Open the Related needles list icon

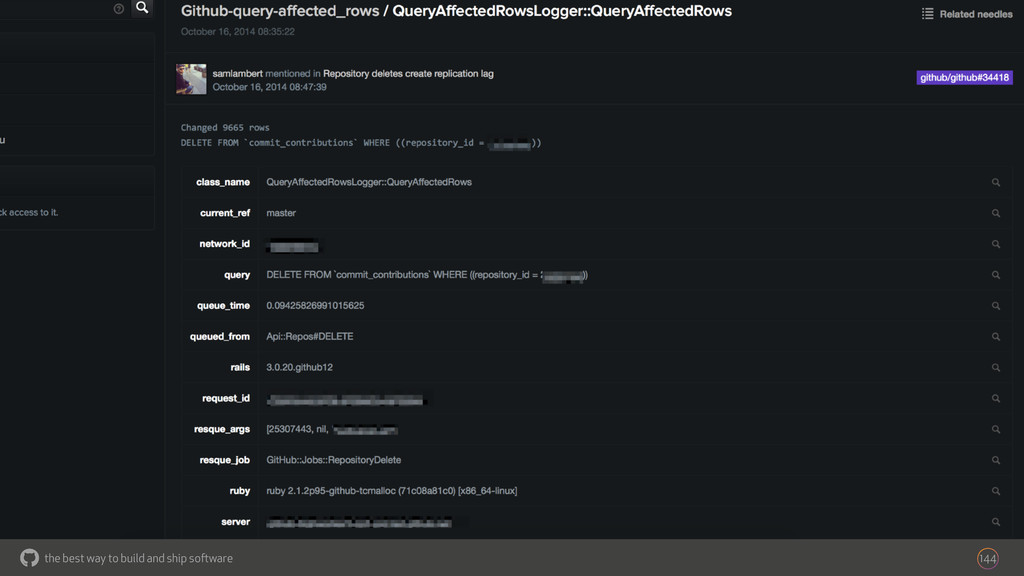pos(927,14)
